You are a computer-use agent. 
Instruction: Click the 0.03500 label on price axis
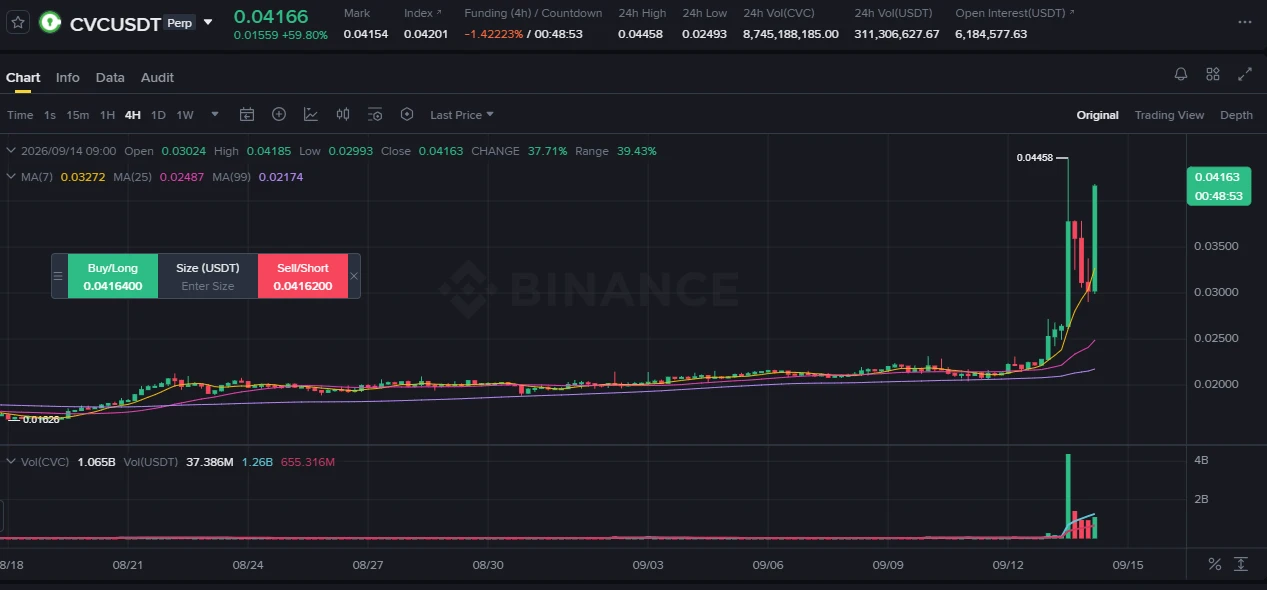(1217, 246)
